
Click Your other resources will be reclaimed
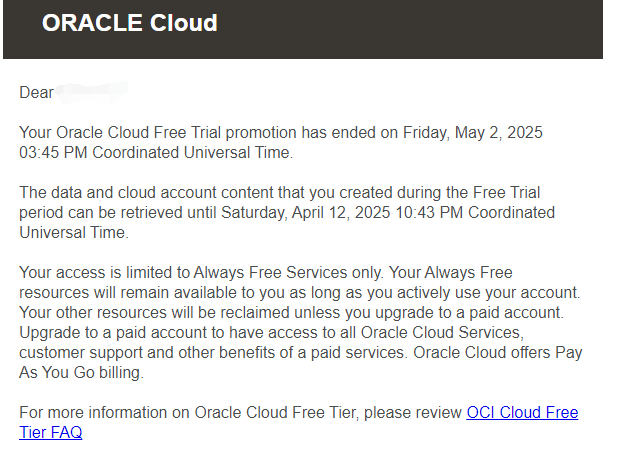[x=154, y=312]
